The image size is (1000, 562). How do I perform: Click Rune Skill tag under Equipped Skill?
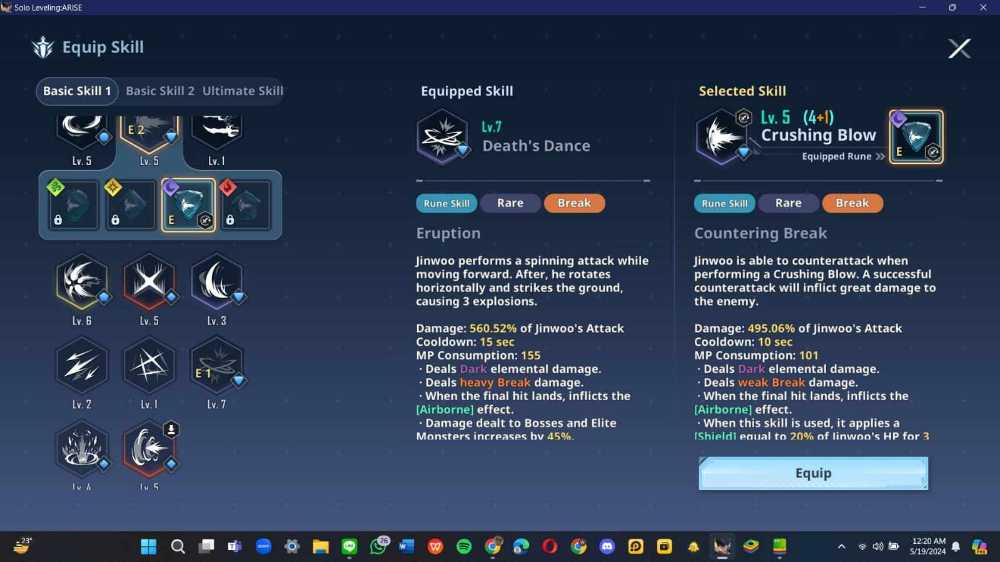coord(446,203)
